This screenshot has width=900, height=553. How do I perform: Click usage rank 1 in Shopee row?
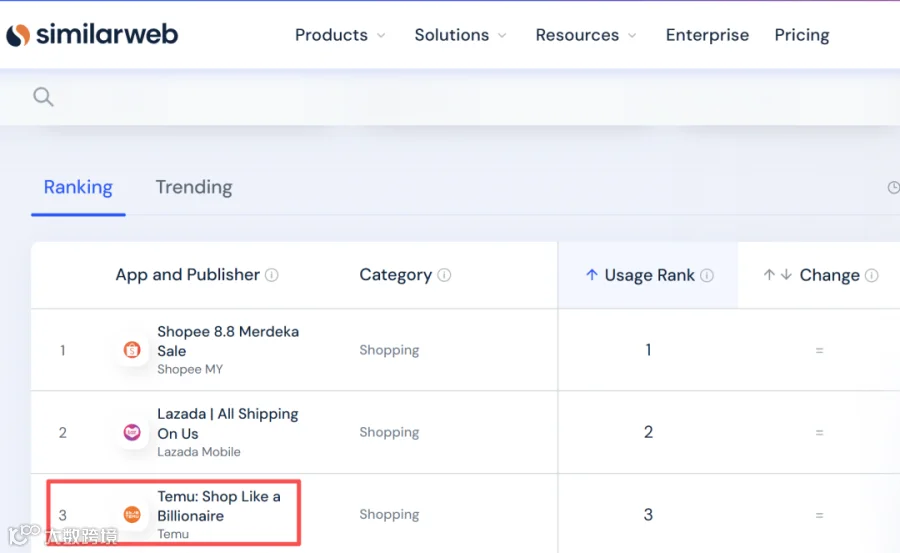pos(648,350)
